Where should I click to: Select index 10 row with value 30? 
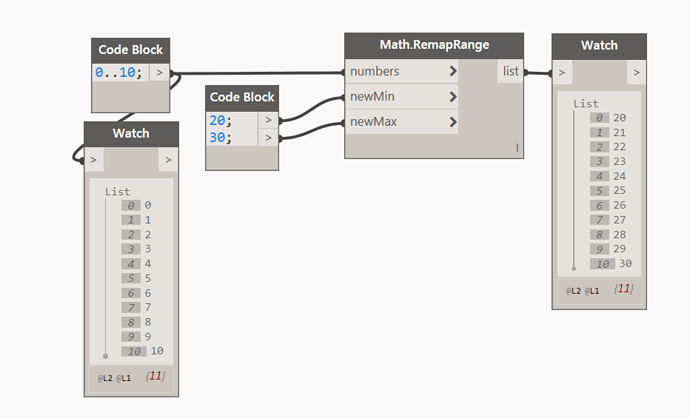(611, 264)
